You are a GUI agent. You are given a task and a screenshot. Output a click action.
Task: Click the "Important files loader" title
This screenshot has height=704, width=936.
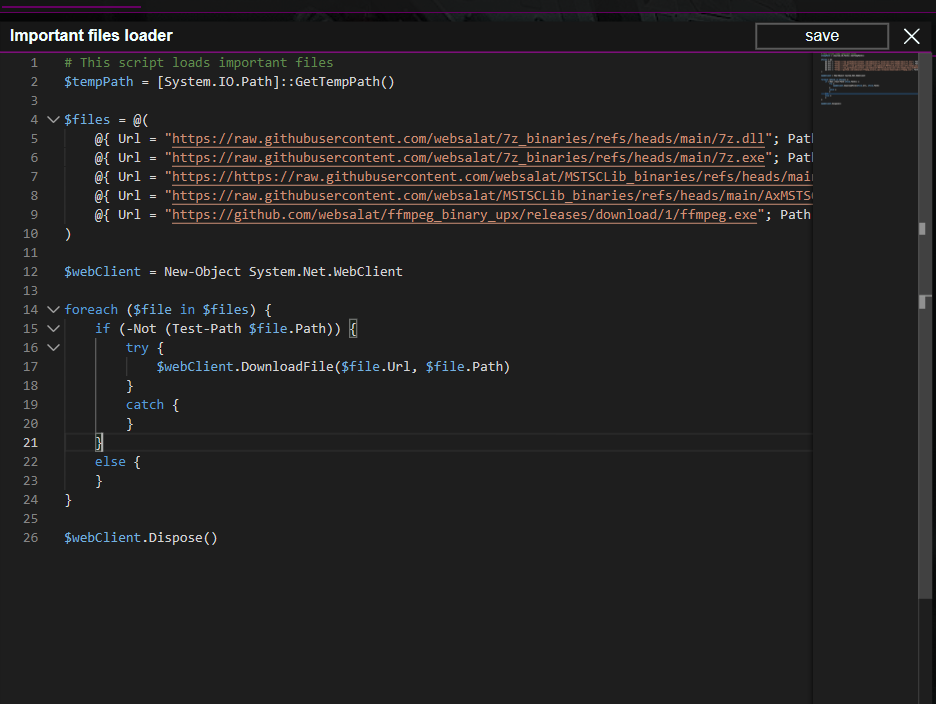tap(91, 36)
